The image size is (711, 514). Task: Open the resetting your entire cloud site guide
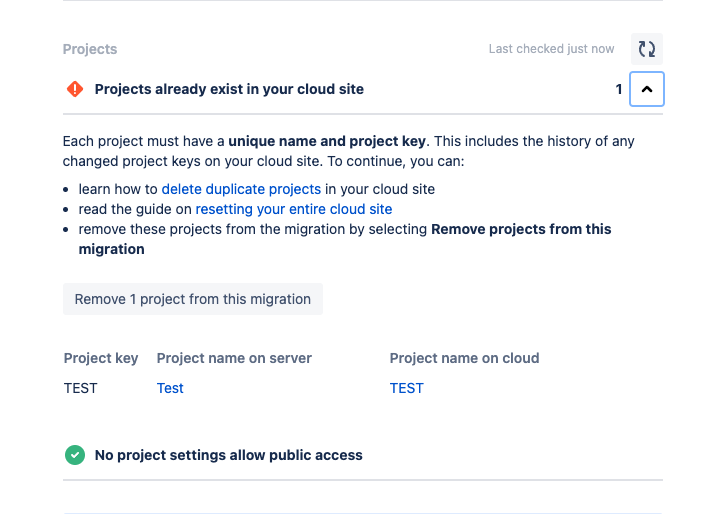point(294,209)
